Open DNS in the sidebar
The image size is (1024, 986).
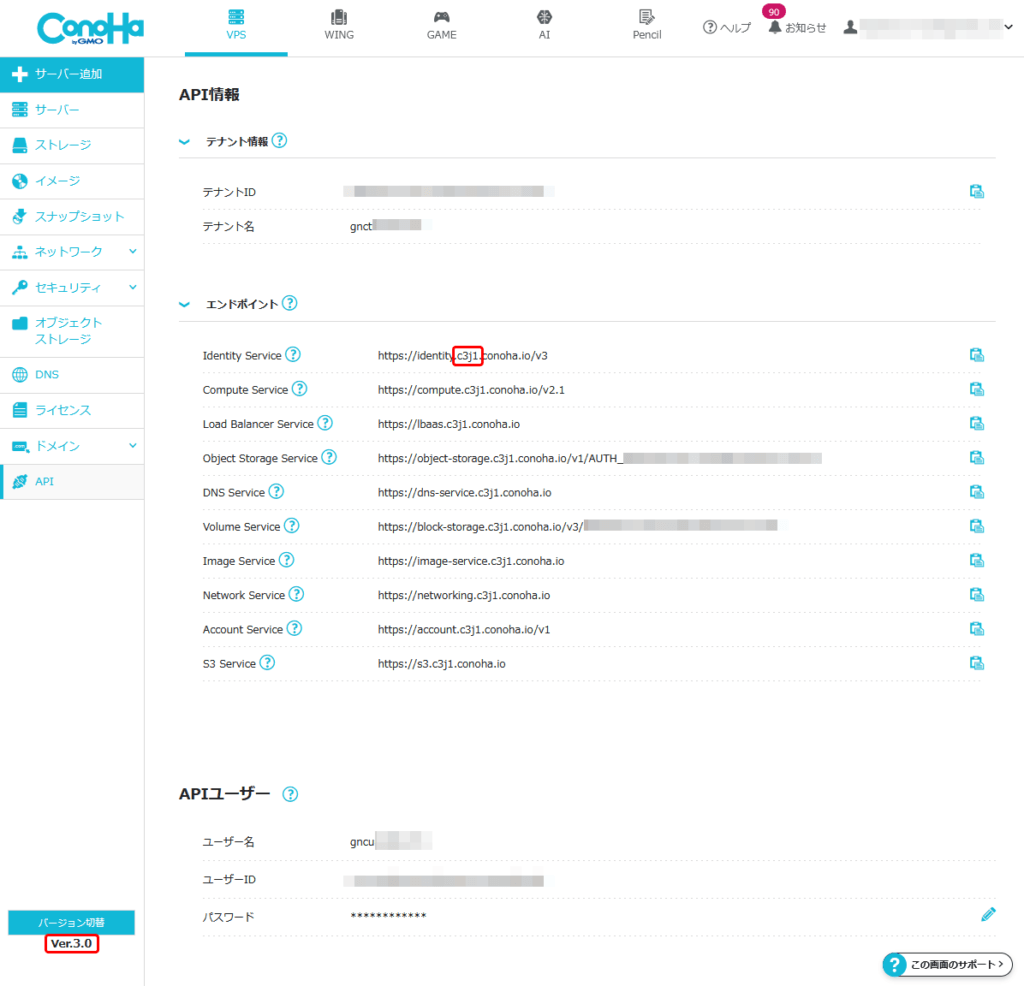[72, 375]
